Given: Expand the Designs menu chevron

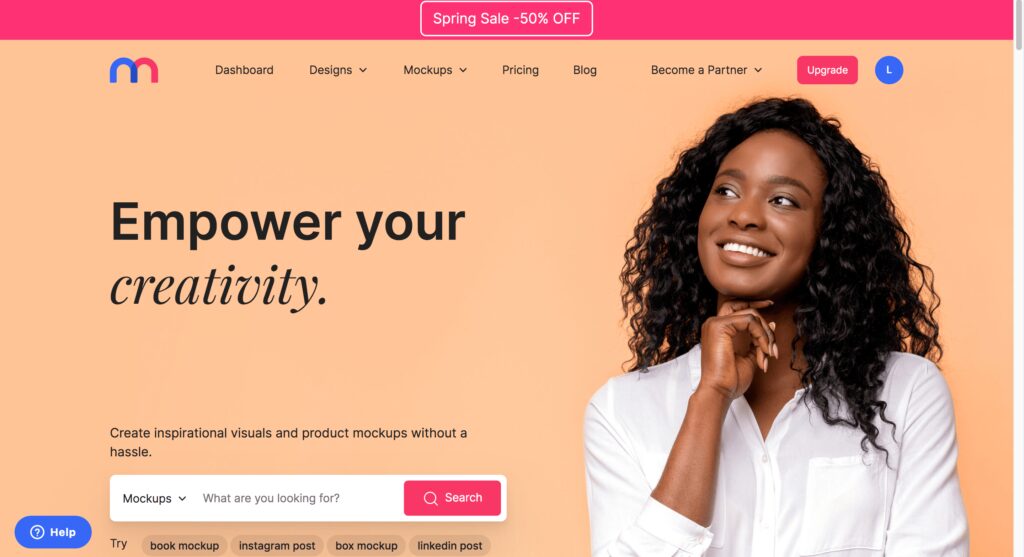Looking at the screenshot, I should tap(363, 70).
